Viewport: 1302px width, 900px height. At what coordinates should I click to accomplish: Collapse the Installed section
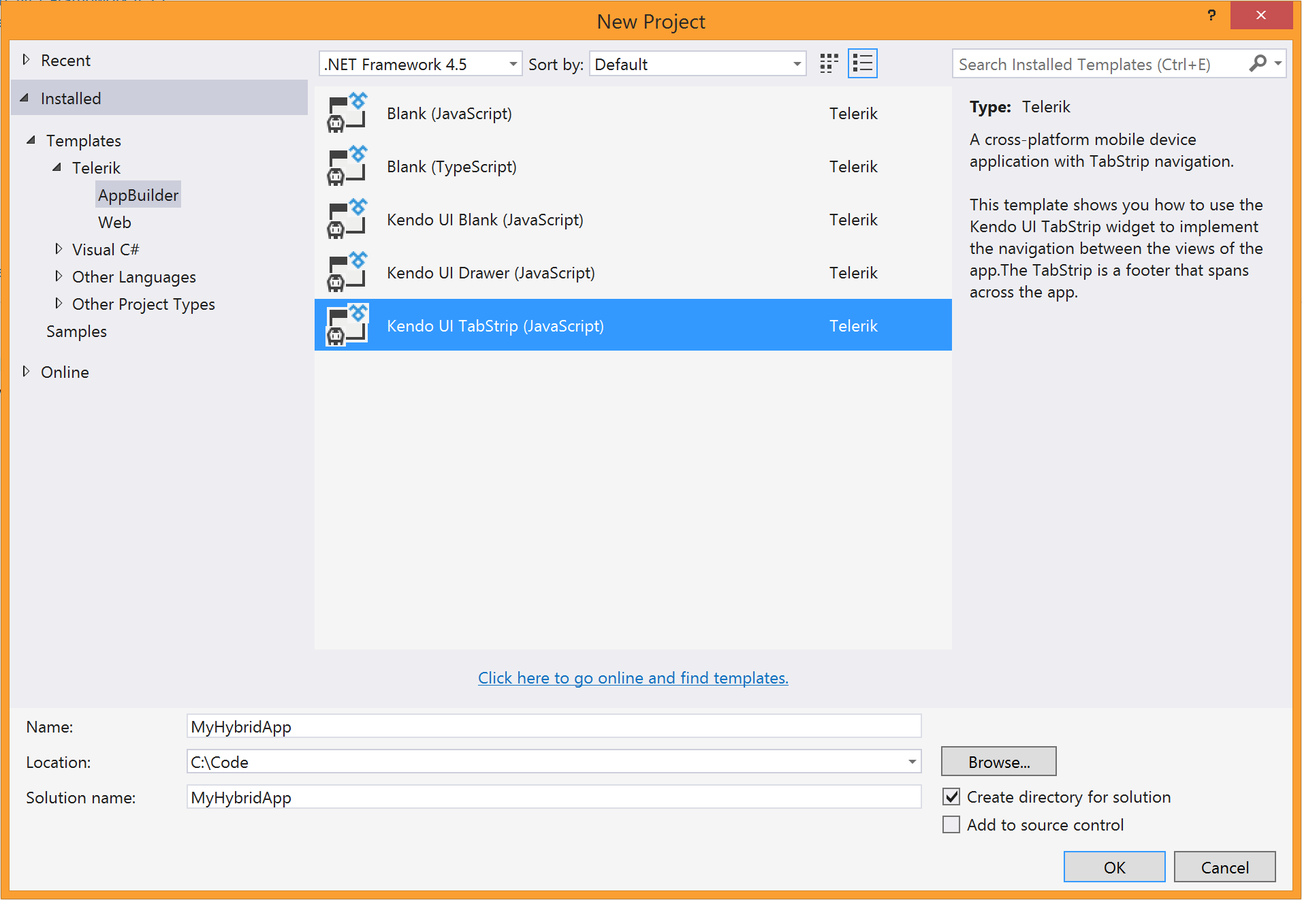pyautogui.click(x=26, y=98)
